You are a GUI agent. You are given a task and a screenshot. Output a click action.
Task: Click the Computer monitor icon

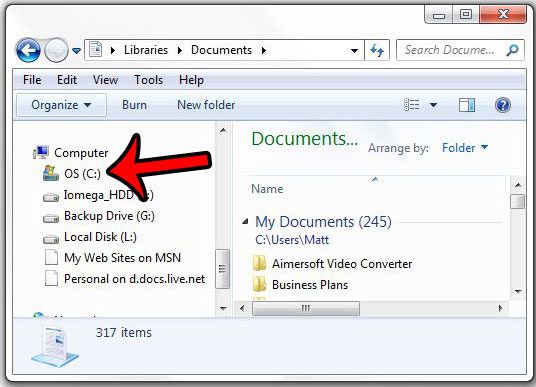pos(41,152)
